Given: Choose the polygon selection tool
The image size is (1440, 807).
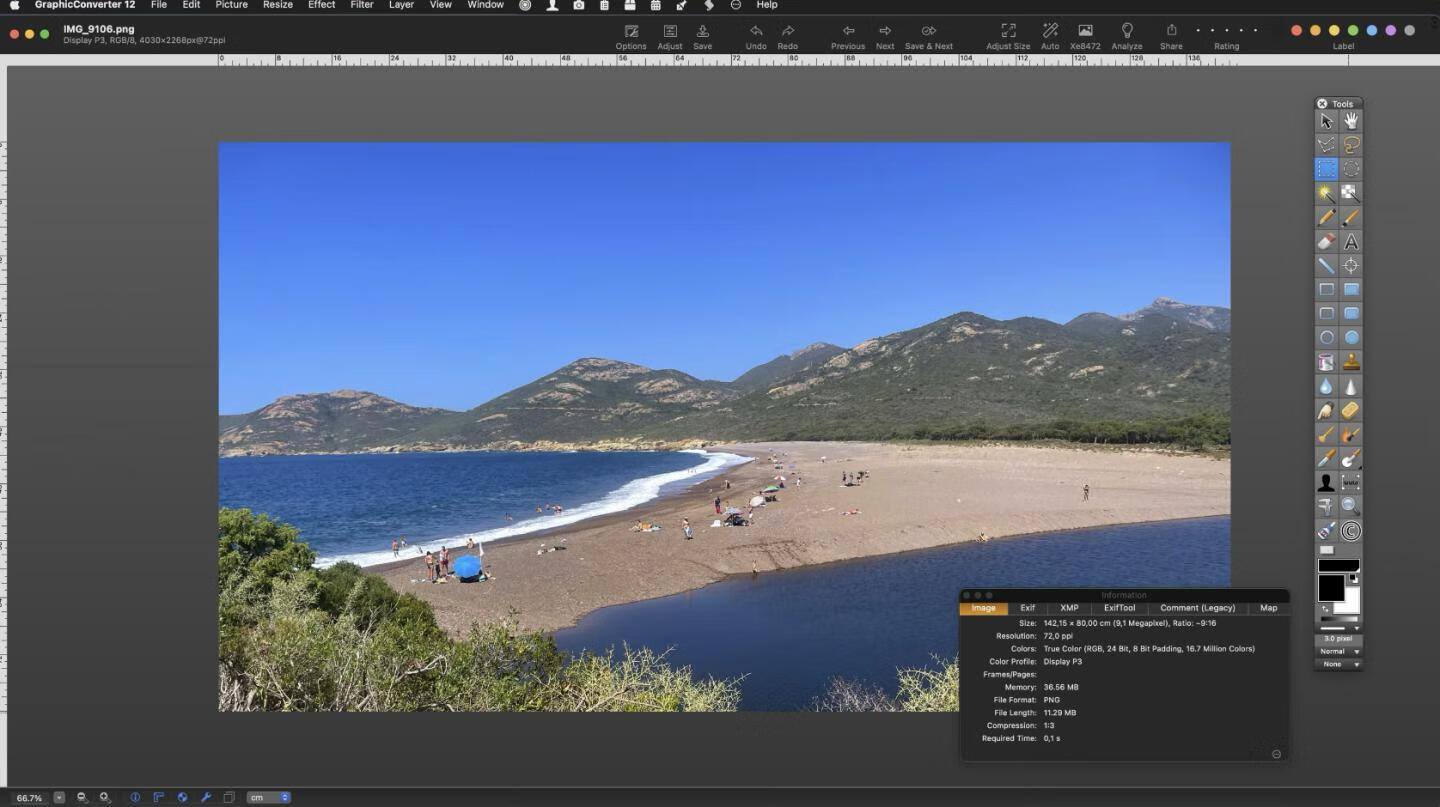Looking at the screenshot, I should point(1326,145).
